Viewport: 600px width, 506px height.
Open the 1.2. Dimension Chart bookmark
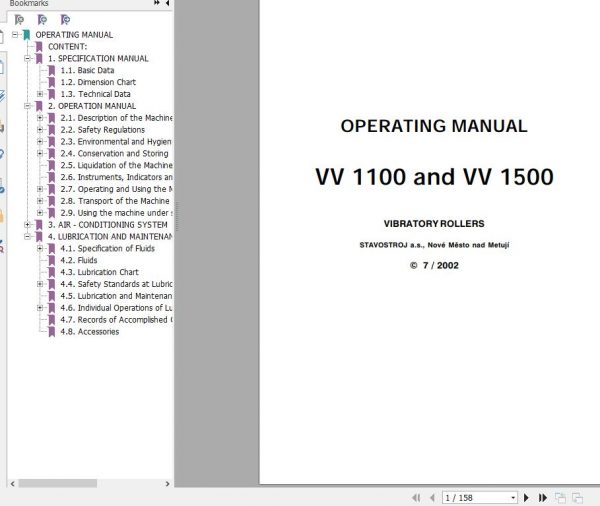click(x=98, y=82)
